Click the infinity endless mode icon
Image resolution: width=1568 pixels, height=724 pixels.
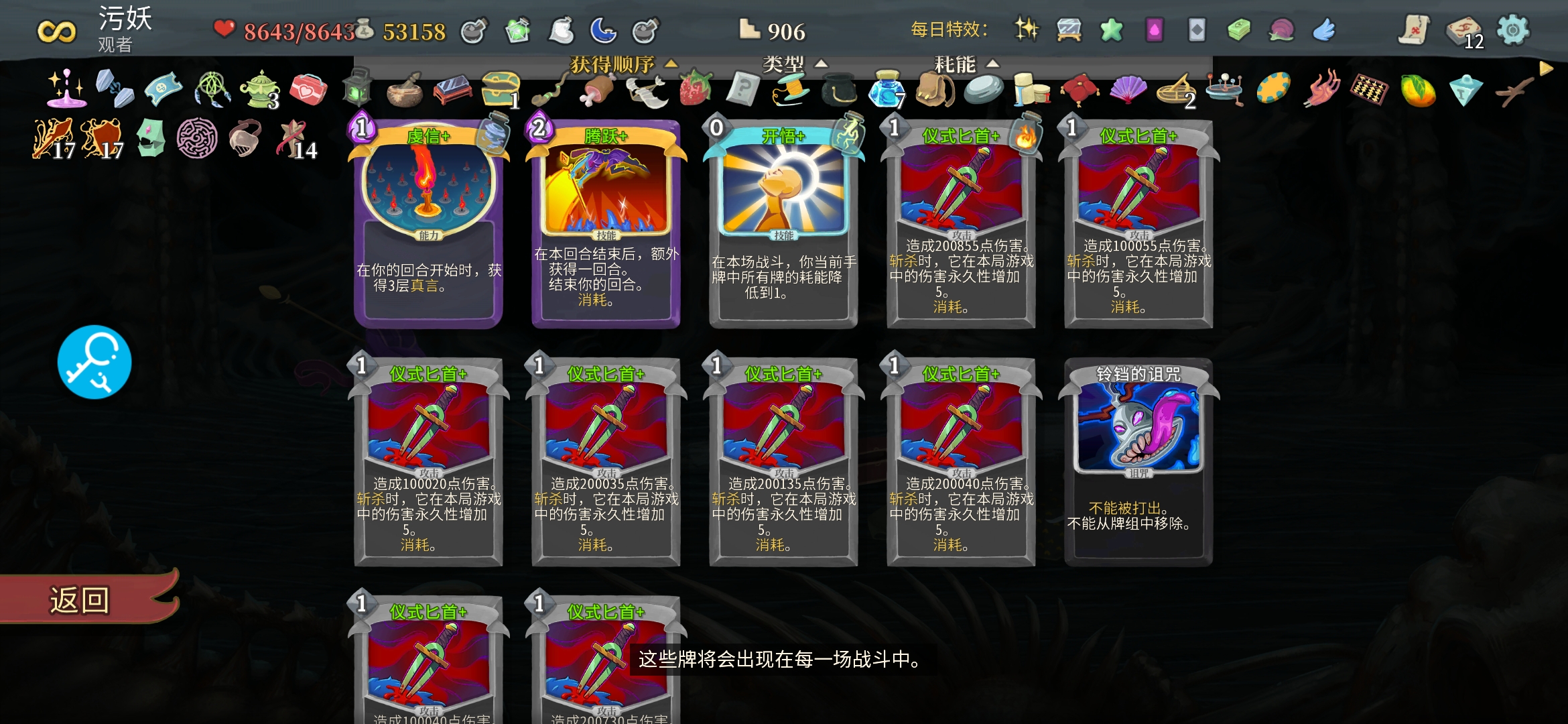click(x=56, y=32)
